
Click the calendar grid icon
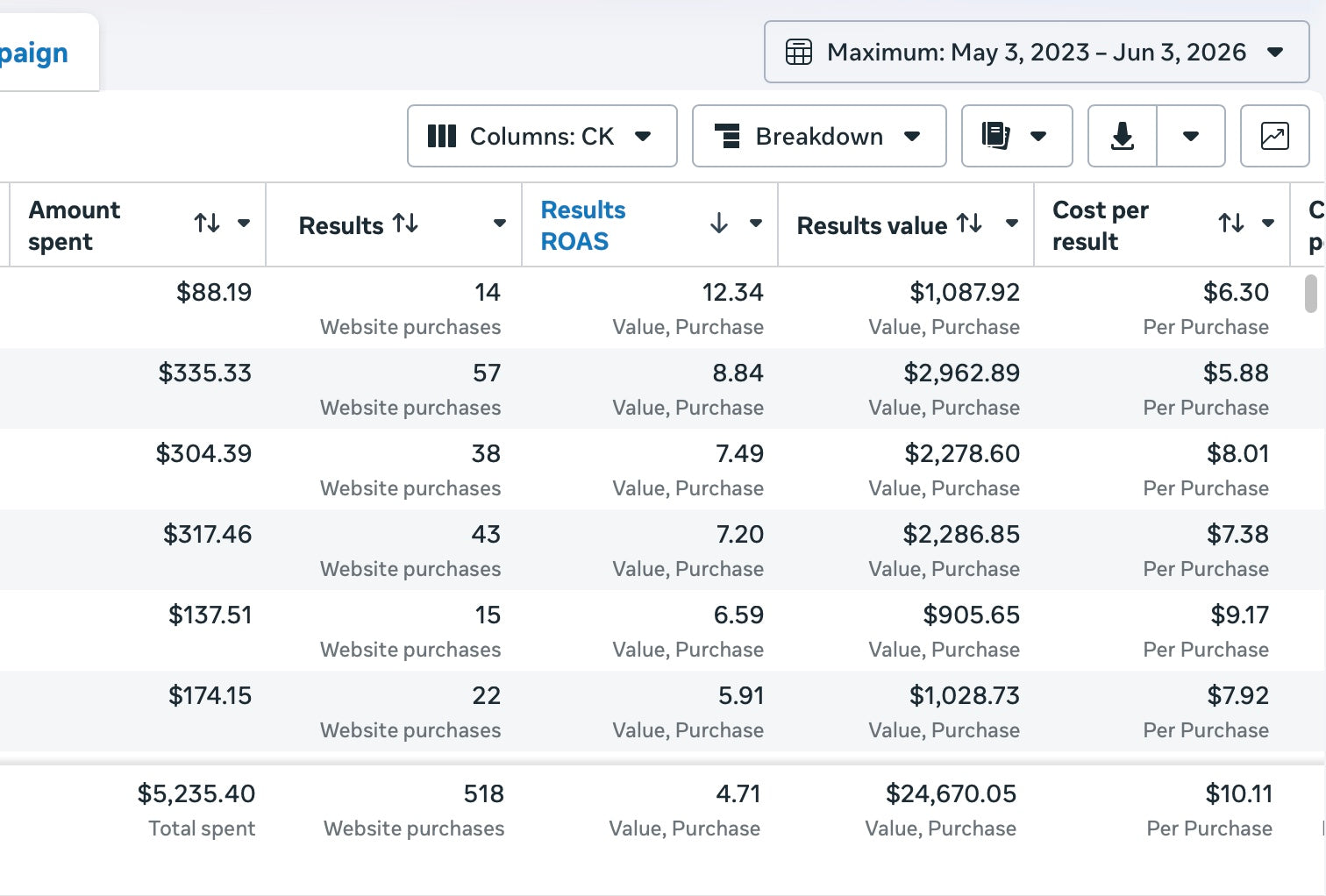pos(798,53)
